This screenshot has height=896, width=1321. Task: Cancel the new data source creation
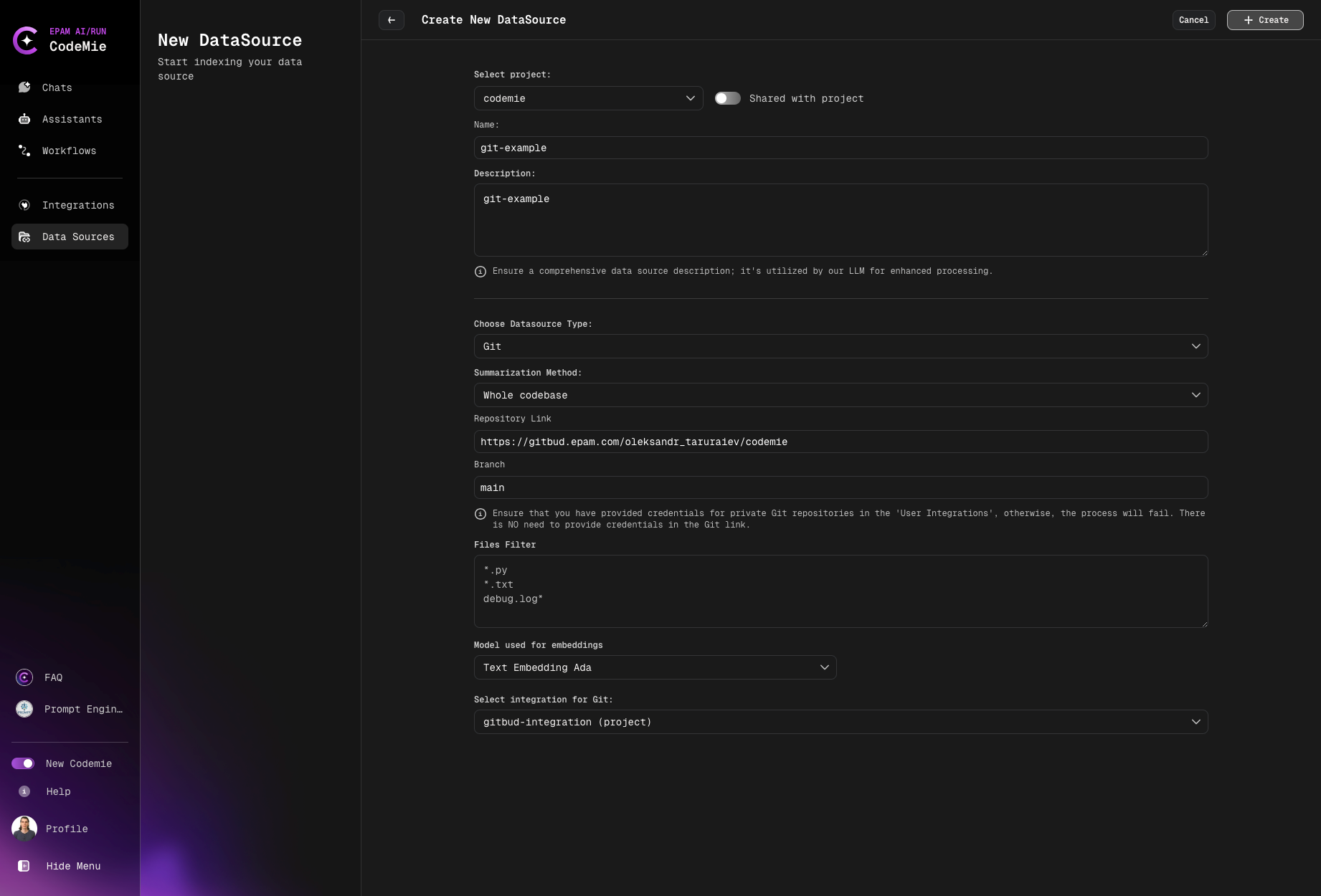click(x=1193, y=20)
